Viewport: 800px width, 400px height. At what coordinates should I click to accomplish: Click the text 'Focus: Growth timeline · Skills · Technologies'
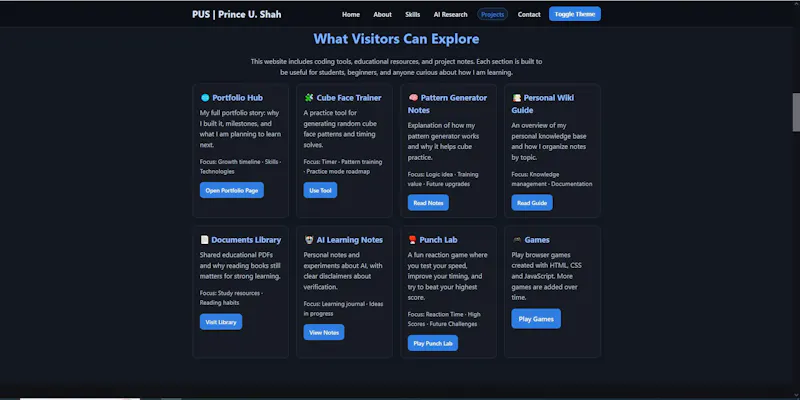point(240,167)
